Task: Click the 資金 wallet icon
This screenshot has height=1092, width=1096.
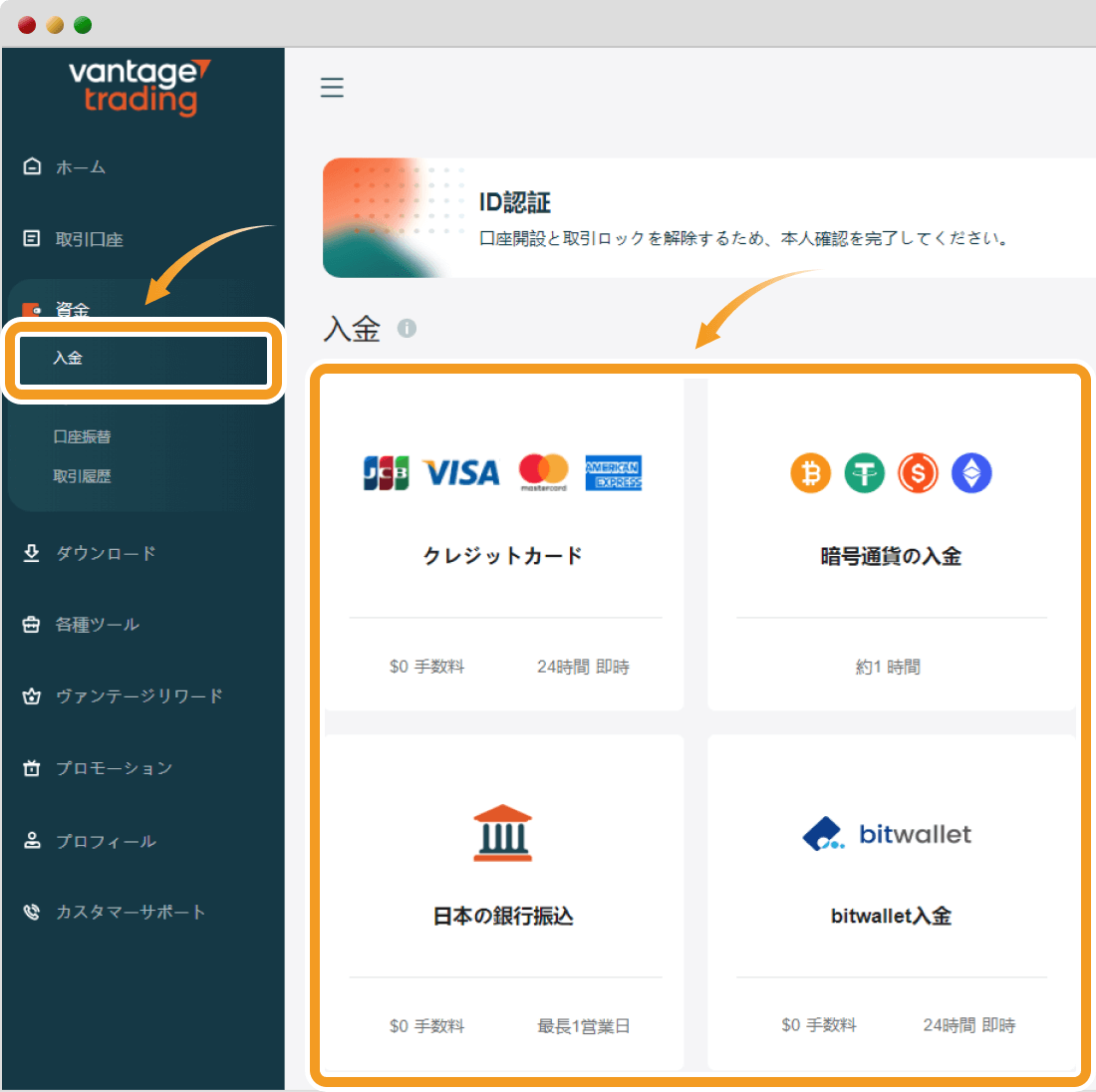Action: 32,310
